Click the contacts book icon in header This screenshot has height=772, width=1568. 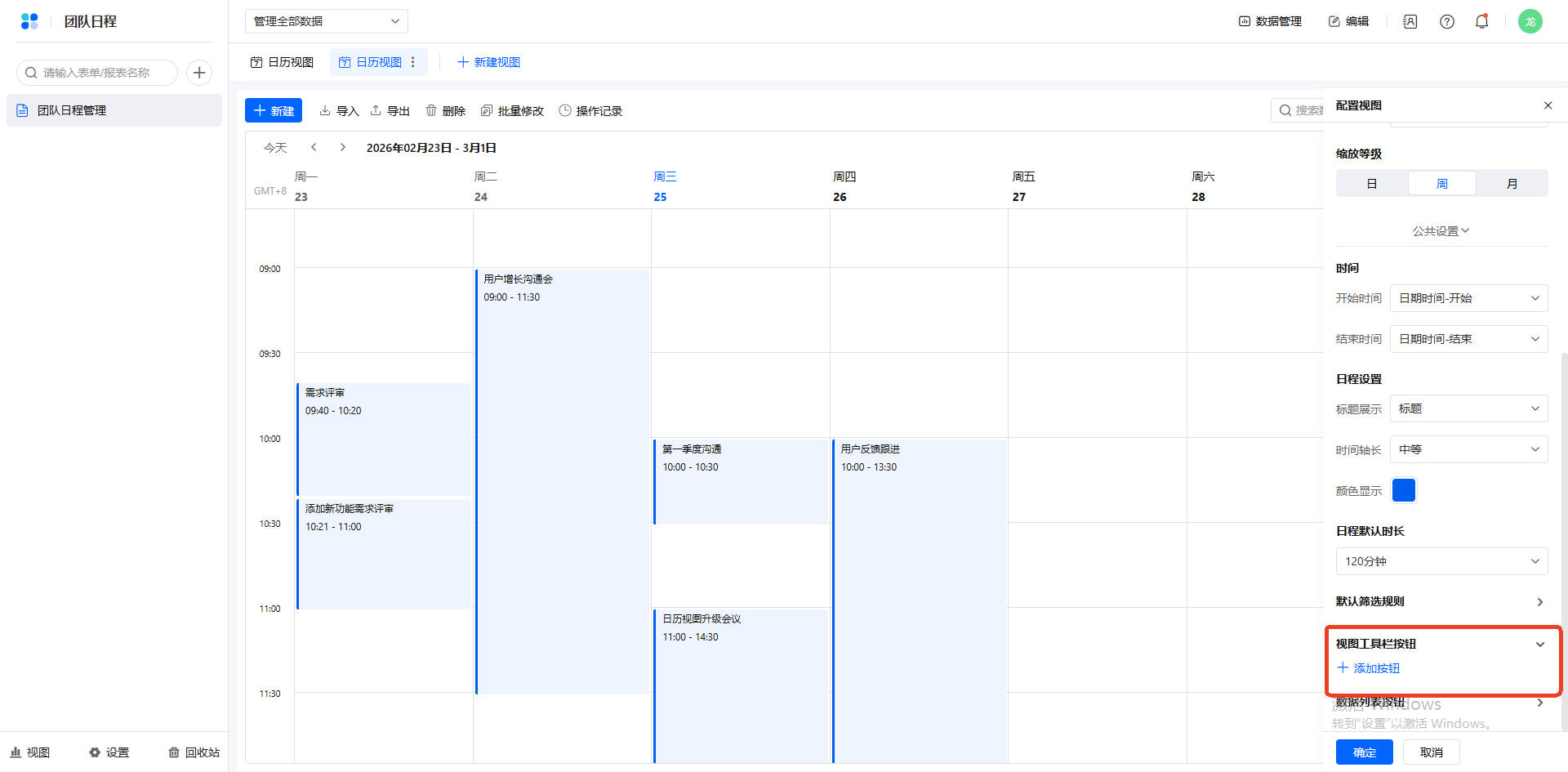[x=1410, y=21]
